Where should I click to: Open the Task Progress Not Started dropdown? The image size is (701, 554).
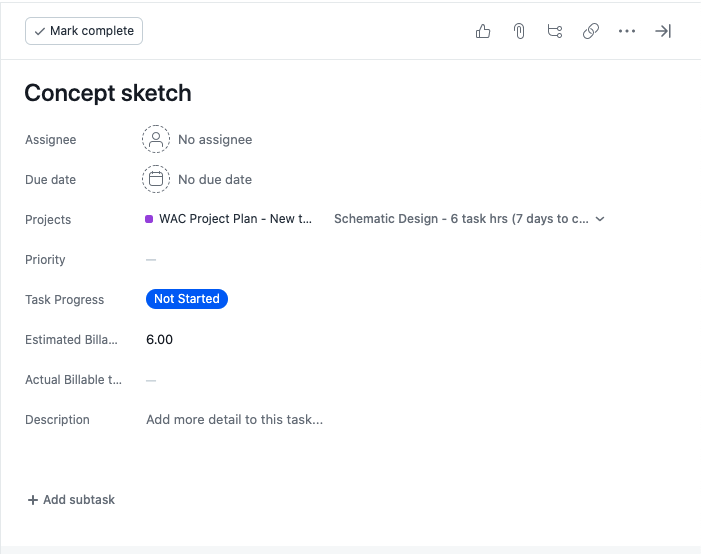click(x=187, y=299)
